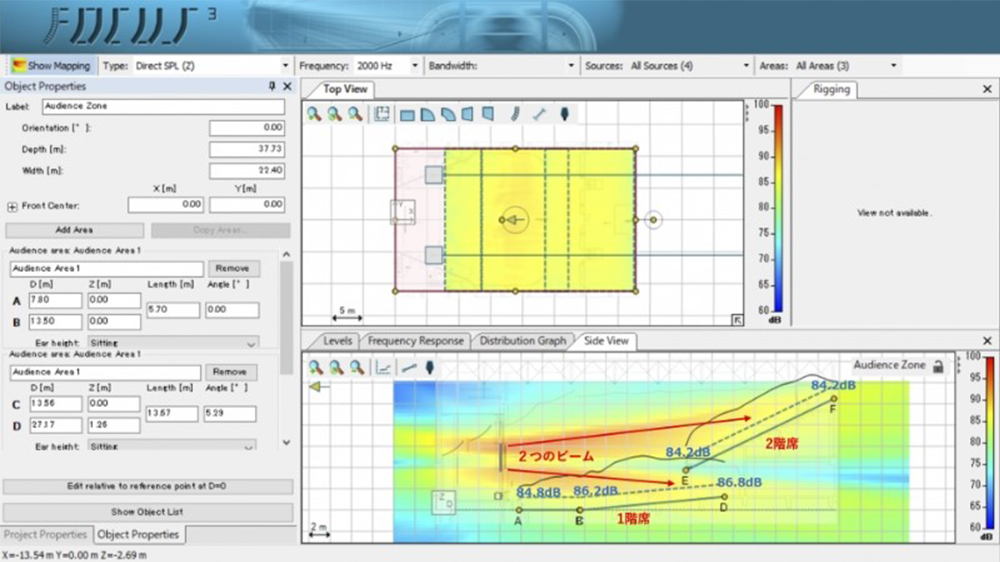Pin the Object Properties panel
The height and width of the screenshot is (562, 1000).
coord(272,86)
